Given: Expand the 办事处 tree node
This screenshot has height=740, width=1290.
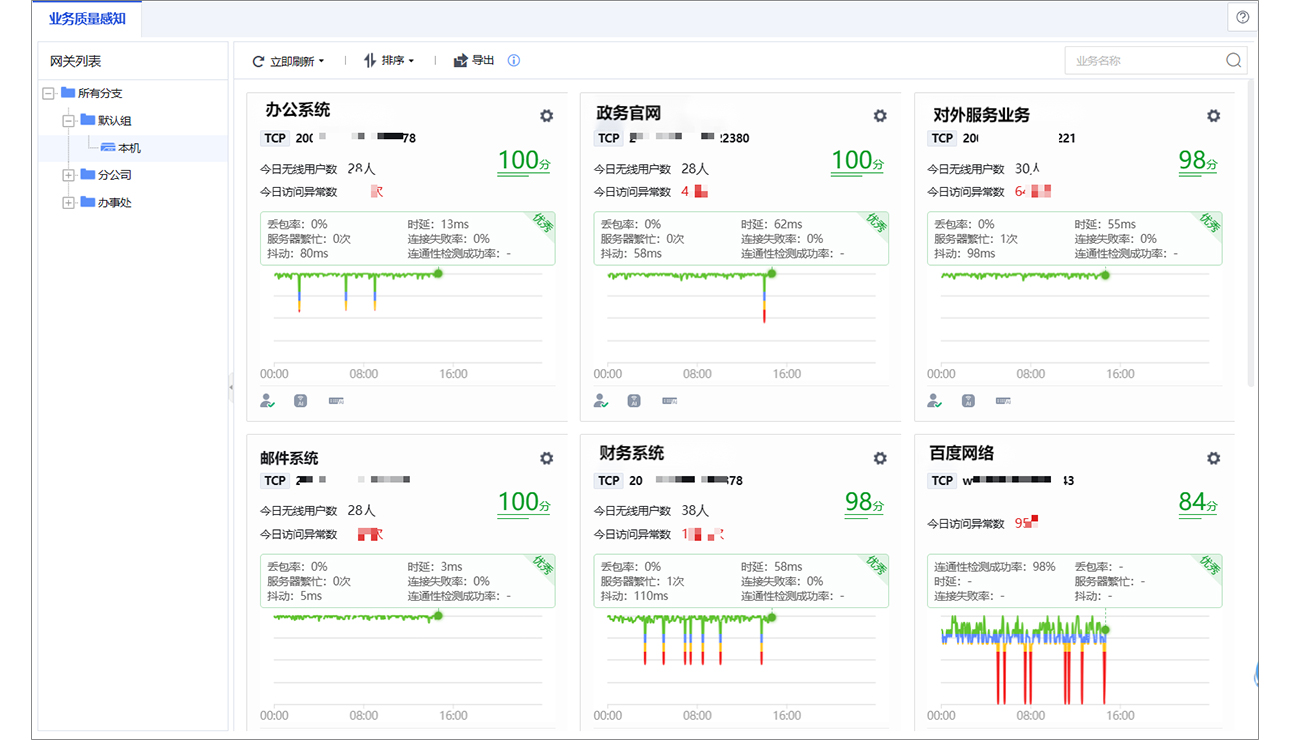Looking at the screenshot, I should [68, 203].
